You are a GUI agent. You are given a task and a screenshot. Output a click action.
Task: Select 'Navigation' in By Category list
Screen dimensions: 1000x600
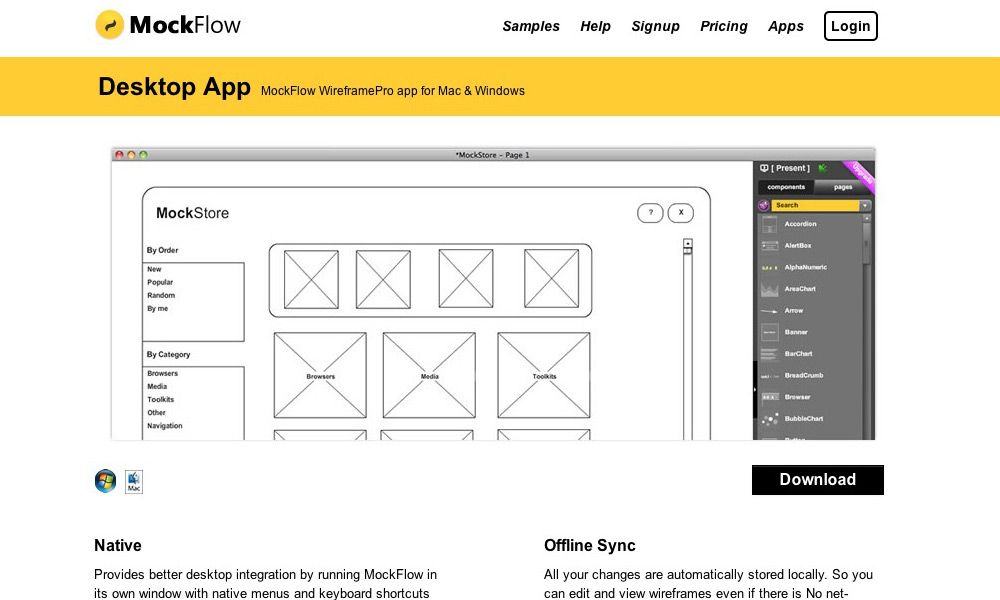point(165,426)
